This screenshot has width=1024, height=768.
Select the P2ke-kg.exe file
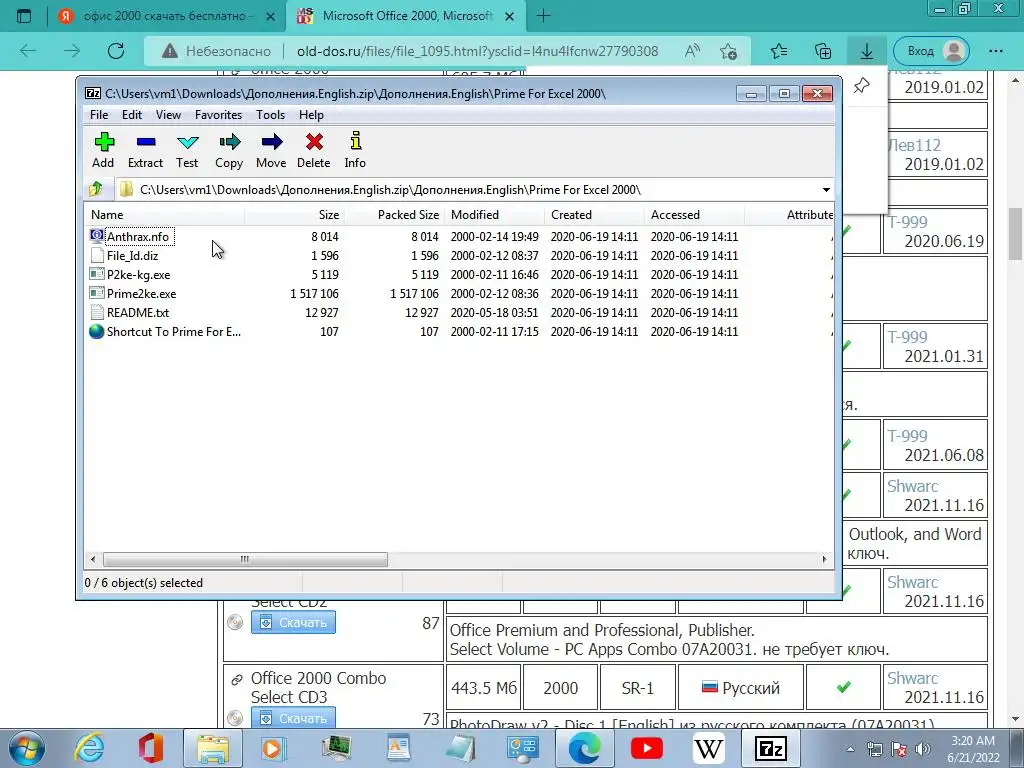[138, 274]
